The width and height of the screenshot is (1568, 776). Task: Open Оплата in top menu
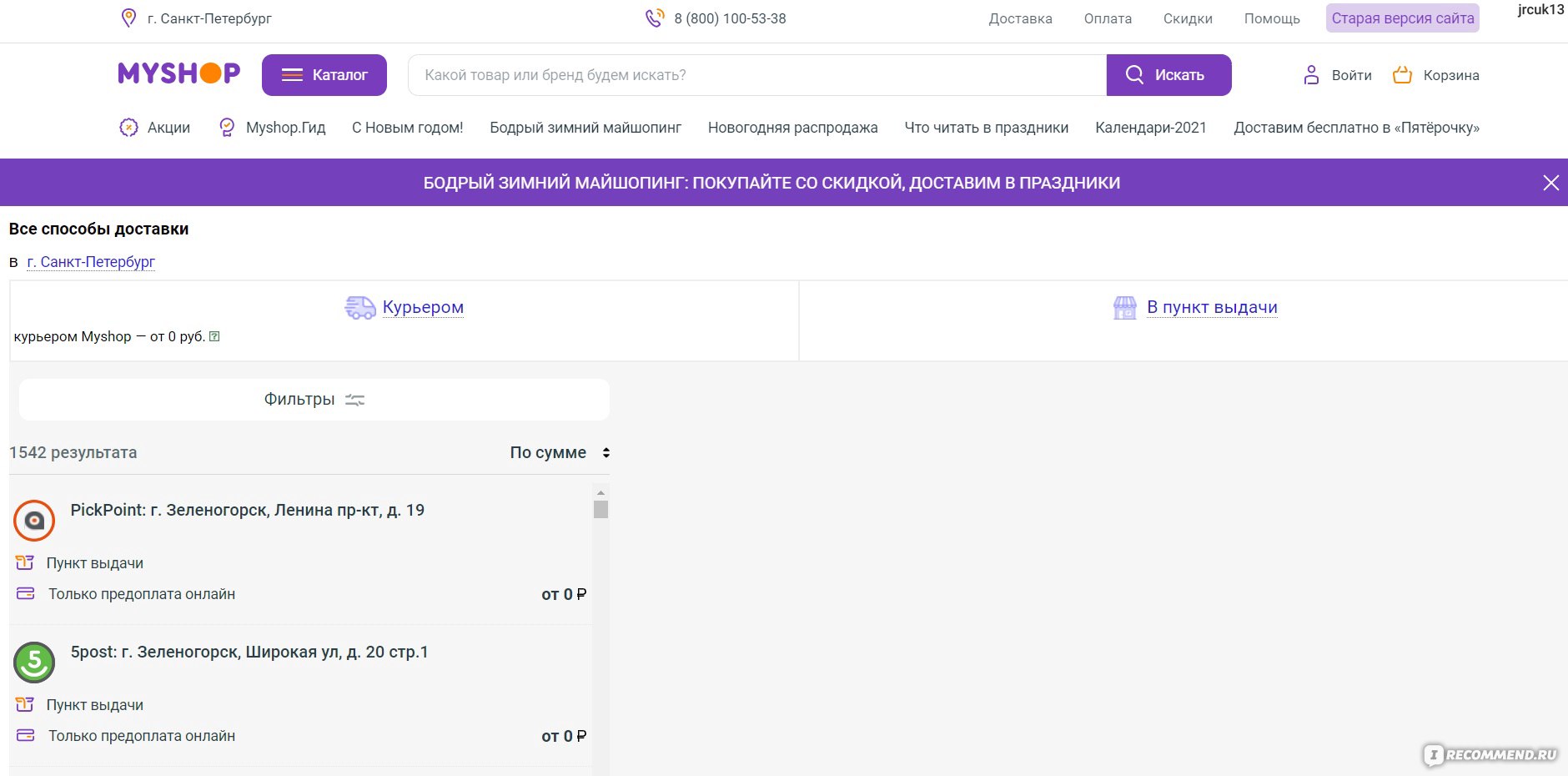(x=1108, y=18)
